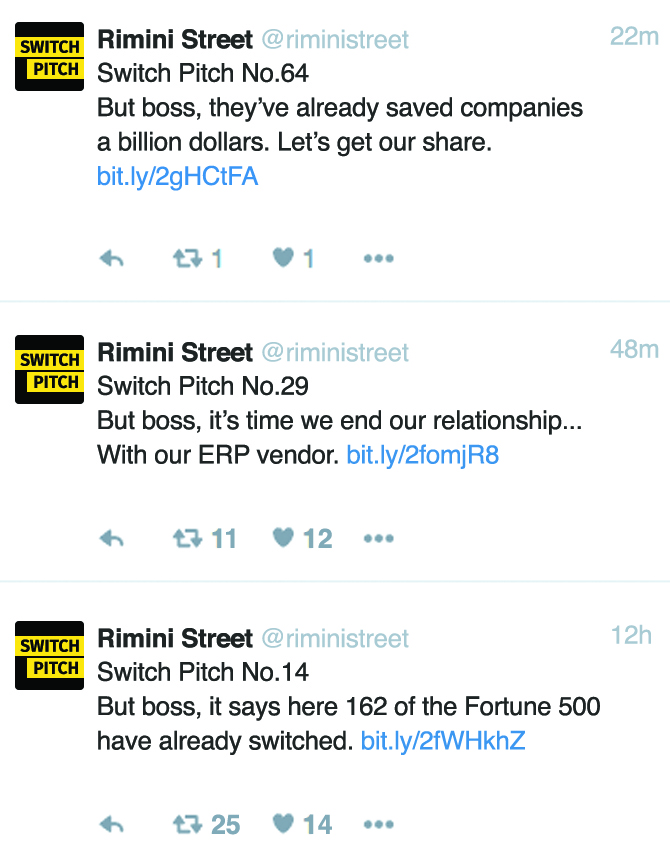
Task: Open the Switch Pitch avatar on first tweet
Action: pyautogui.click(x=50, y=57)
